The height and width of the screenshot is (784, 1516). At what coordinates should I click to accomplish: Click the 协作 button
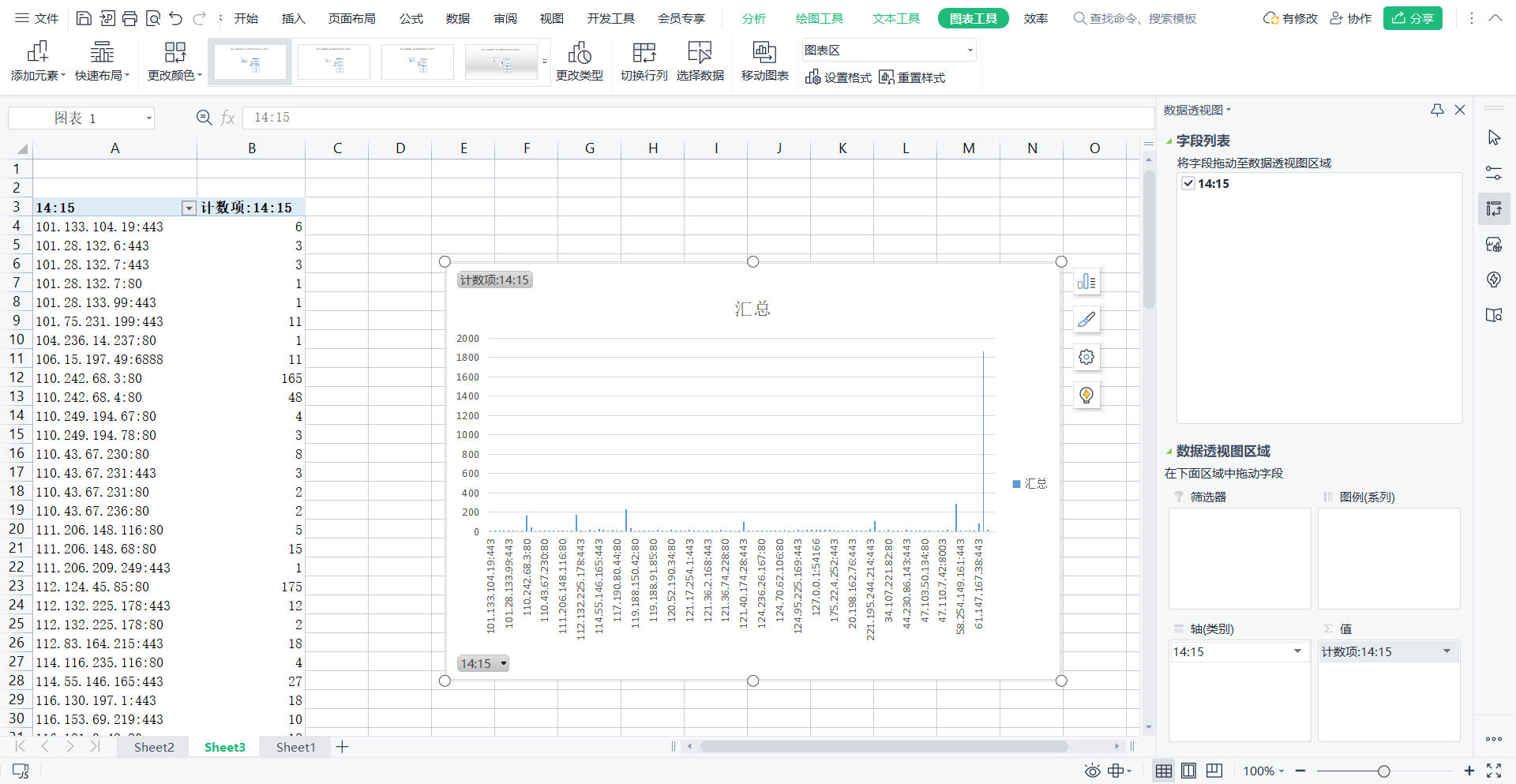[1351, 18]
